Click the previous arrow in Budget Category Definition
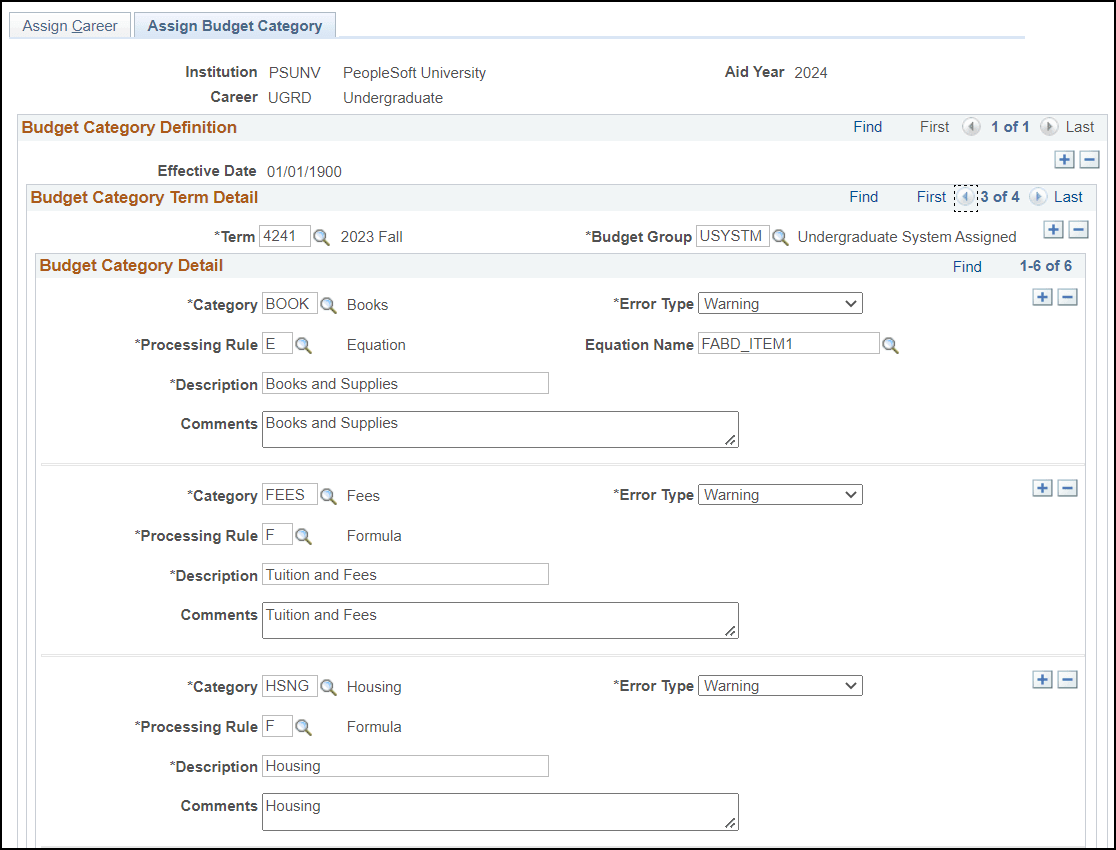1116x850 pixels. coord(971,127)
